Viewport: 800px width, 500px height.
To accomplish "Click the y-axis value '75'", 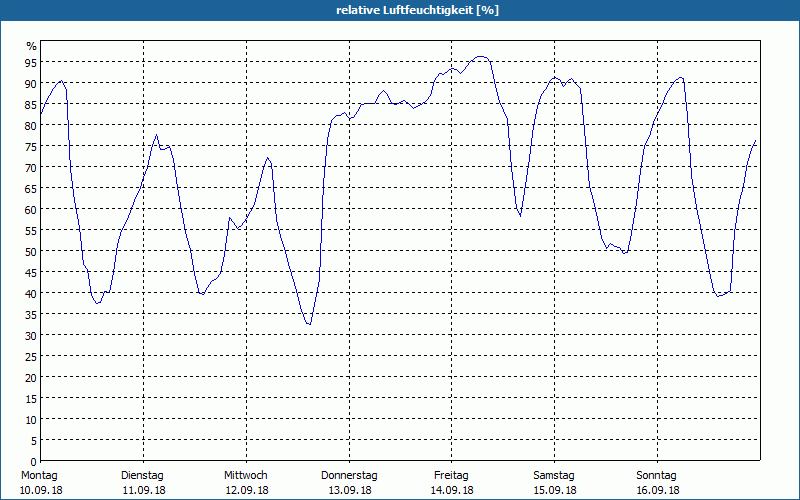I will [x=31, y=146].
